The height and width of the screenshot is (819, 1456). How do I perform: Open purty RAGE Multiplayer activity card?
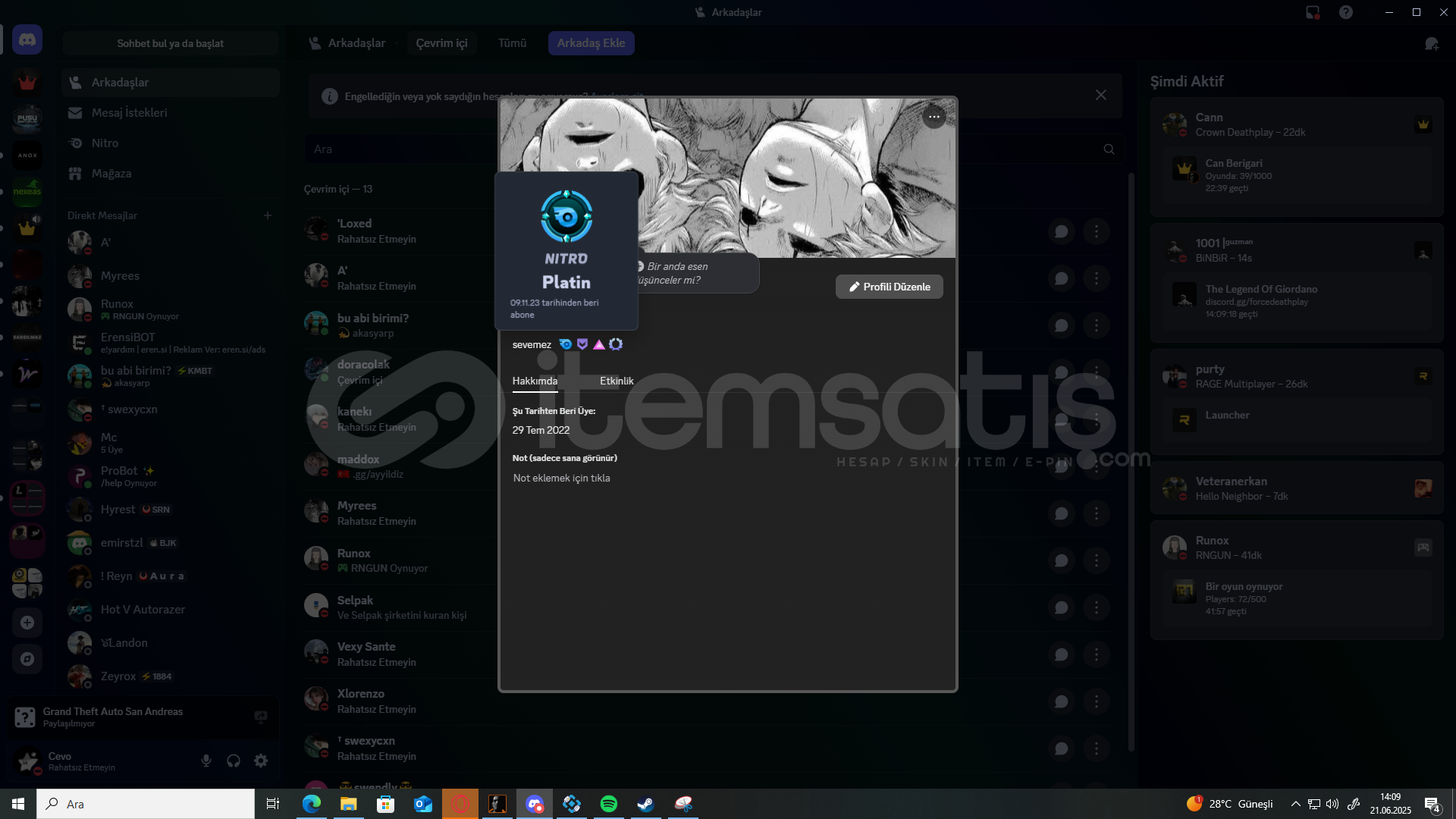point(1297,401)
